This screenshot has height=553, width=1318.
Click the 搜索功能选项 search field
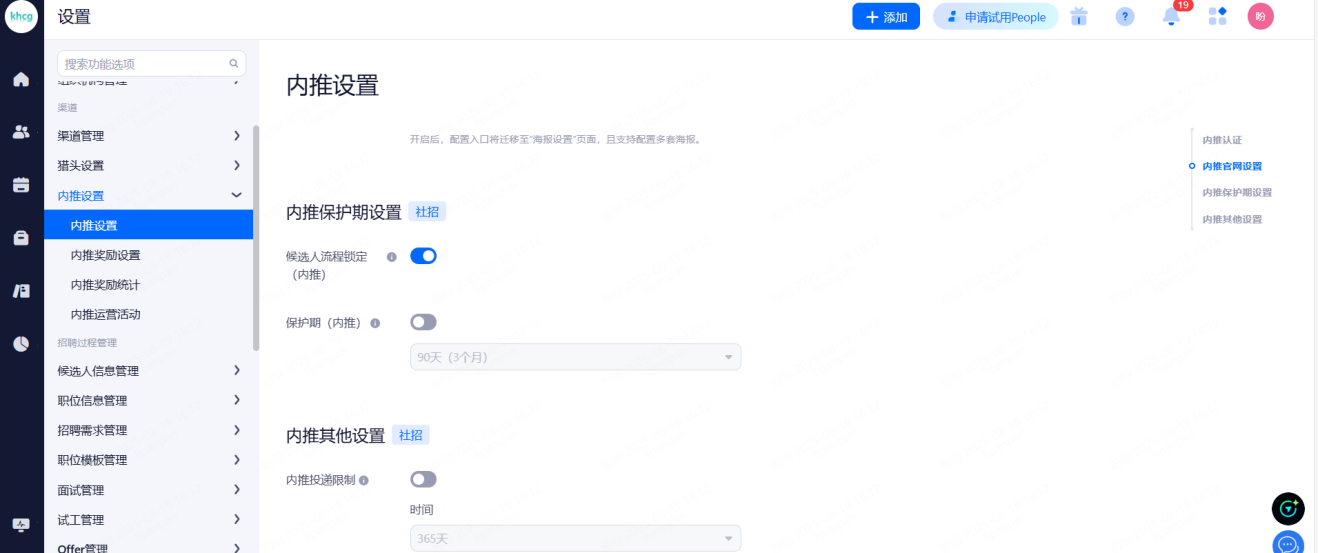coord(145,64)
